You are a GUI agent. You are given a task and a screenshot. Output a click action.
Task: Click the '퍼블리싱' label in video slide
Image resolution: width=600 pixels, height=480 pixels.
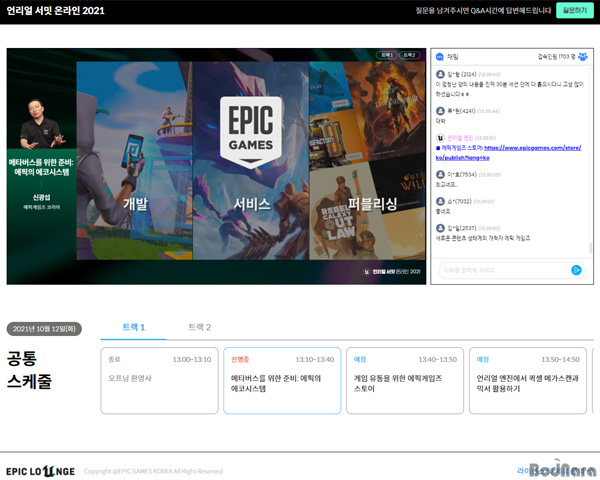[x=372, y=204]
